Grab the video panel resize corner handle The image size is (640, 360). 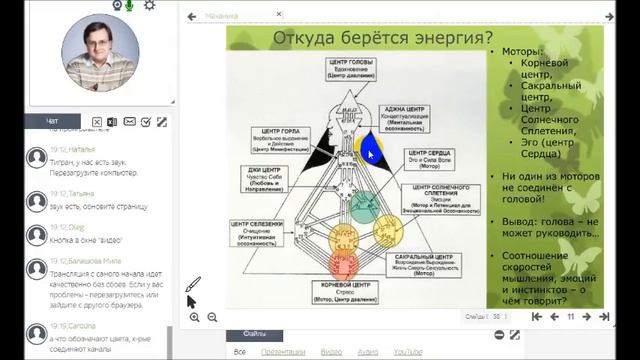[173, 101]
